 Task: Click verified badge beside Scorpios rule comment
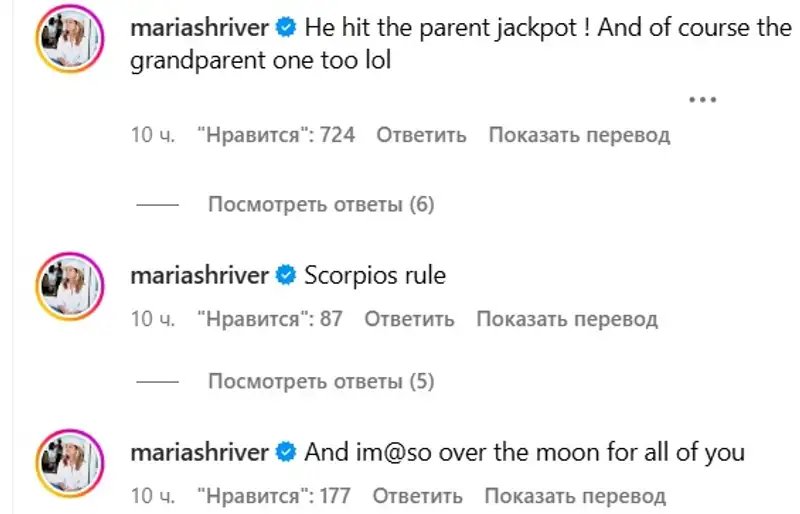(x=286, y=276)
